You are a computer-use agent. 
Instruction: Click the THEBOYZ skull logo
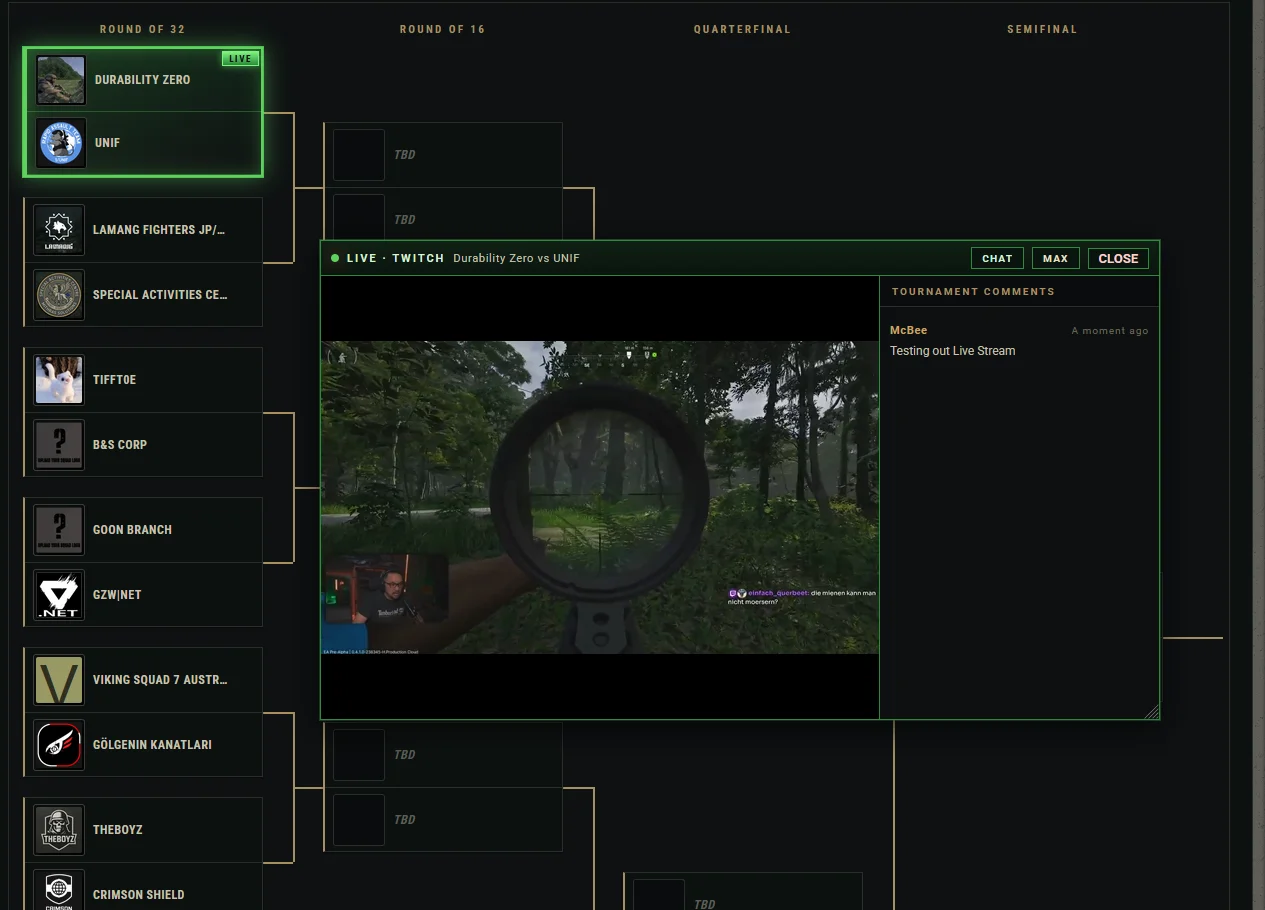pos(59,830)
